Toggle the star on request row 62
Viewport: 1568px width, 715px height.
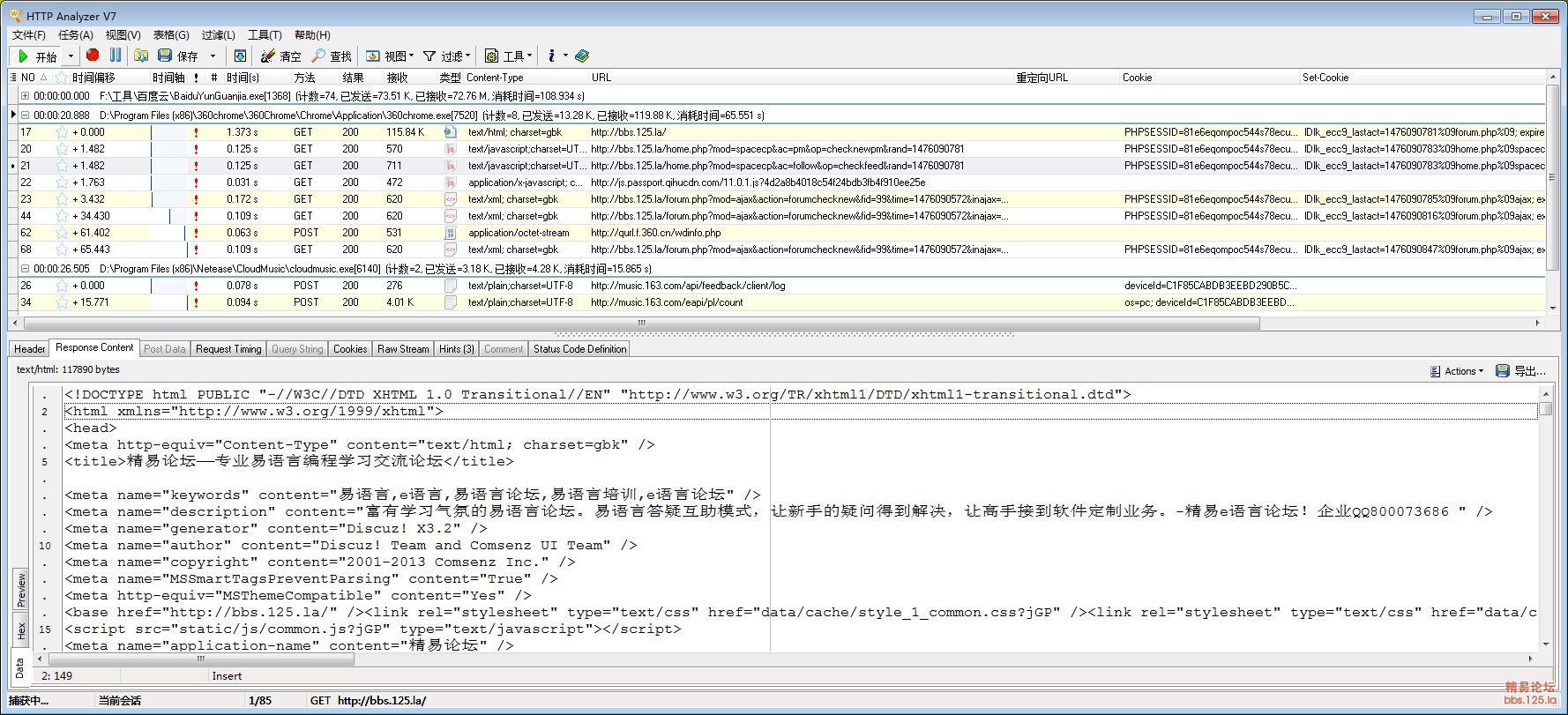pyautogui.click(x=62, y=233)
